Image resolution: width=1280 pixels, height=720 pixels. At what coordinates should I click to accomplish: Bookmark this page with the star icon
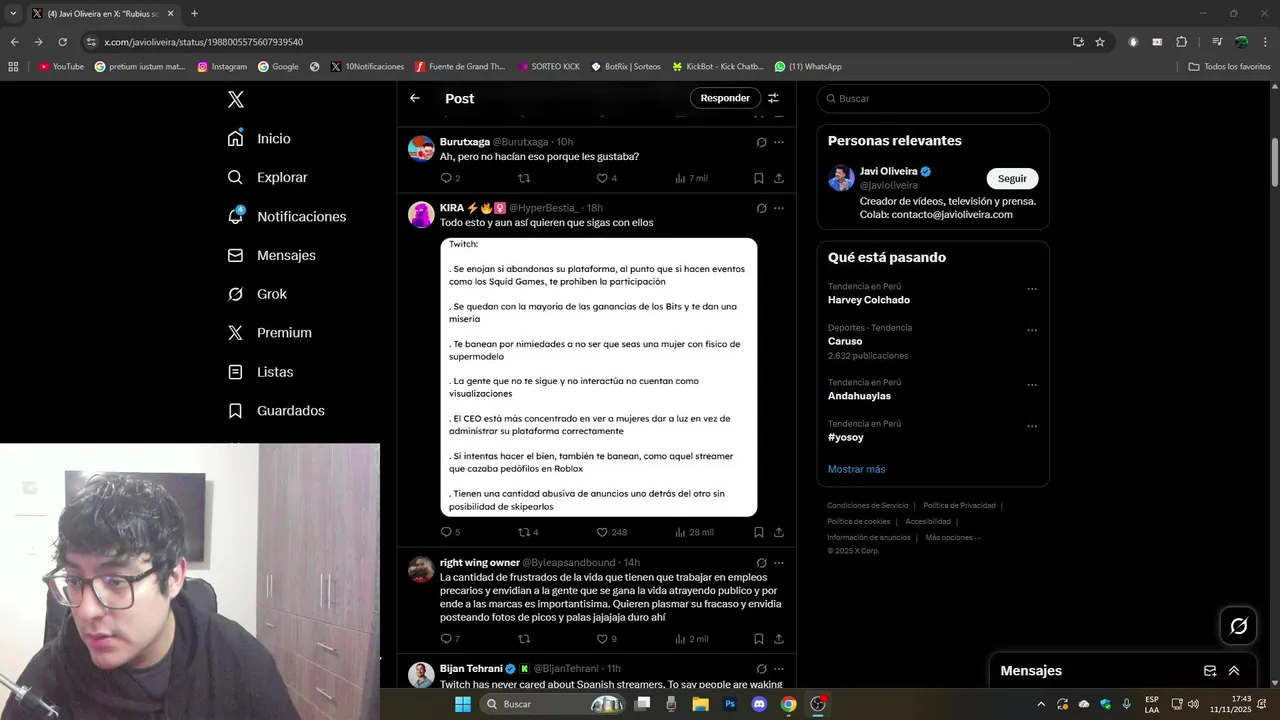pos(1100,42)
